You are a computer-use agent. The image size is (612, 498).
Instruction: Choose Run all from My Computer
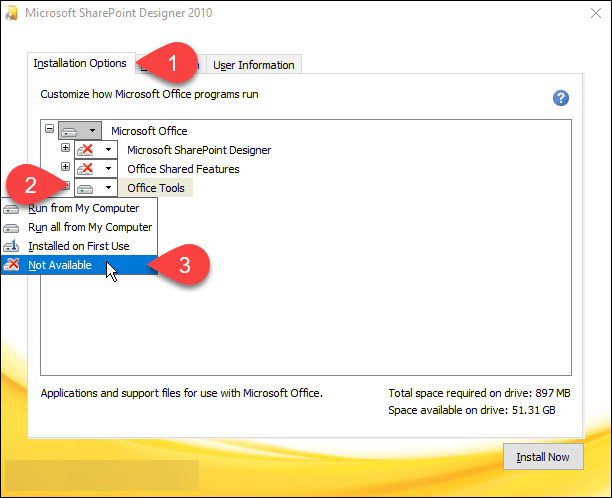coord(79,227)
